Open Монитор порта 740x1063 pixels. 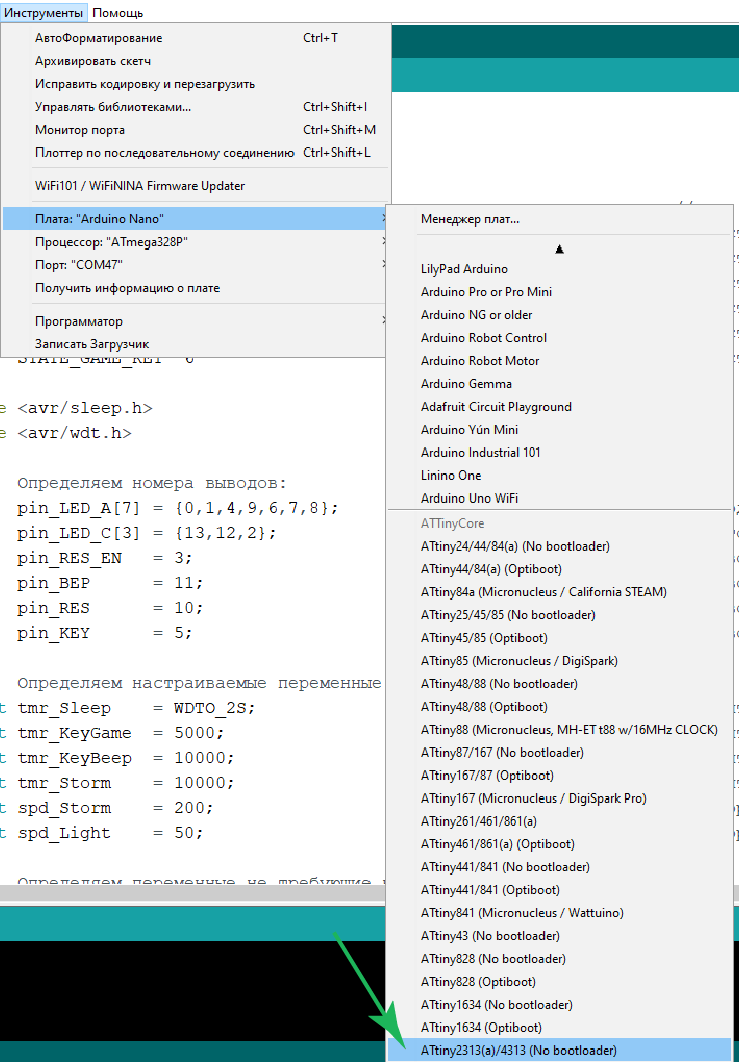[x=197, y=130]
